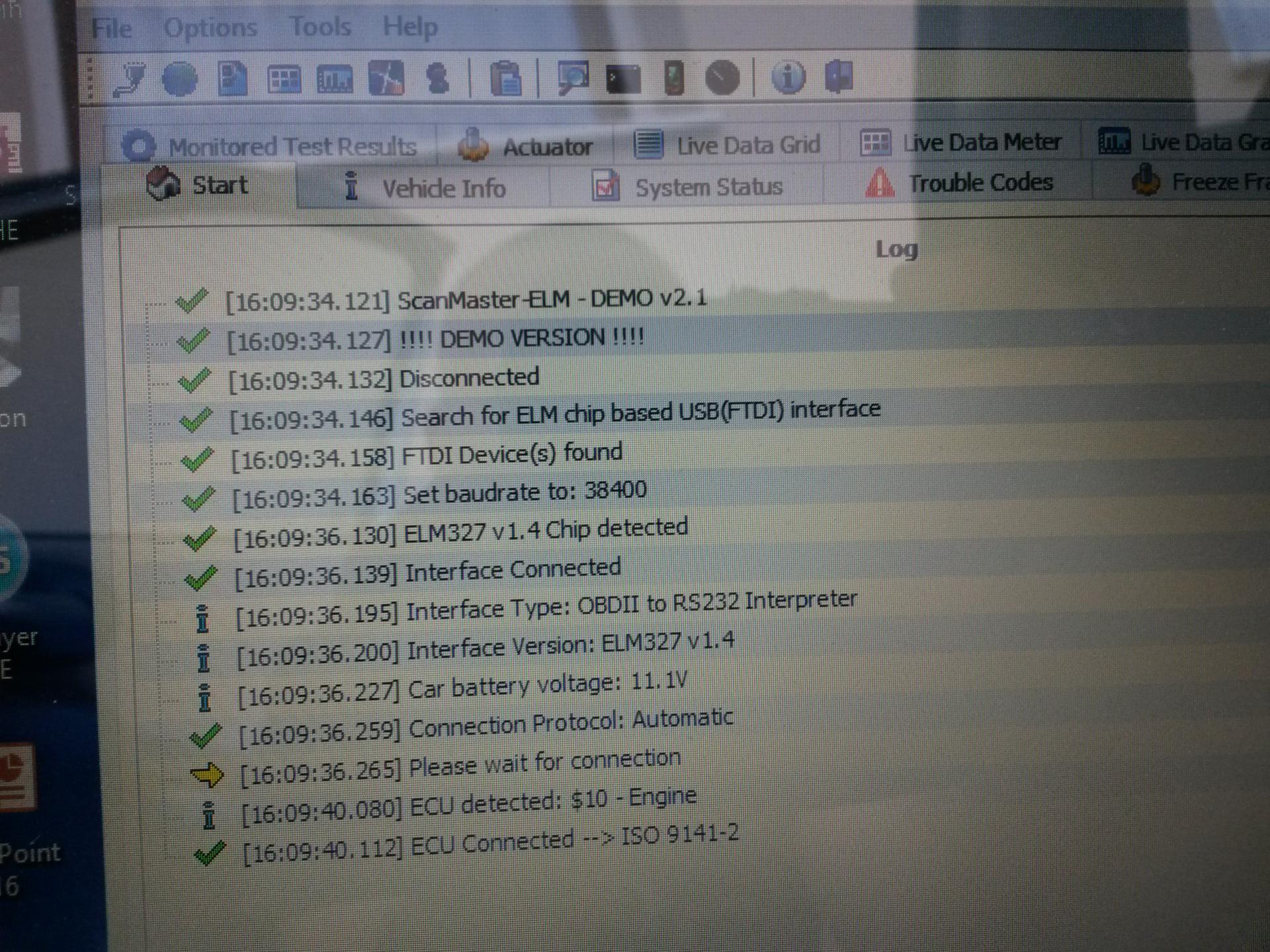
Task: Click the chart with red line toolbar icon
Action: (386, 79)
